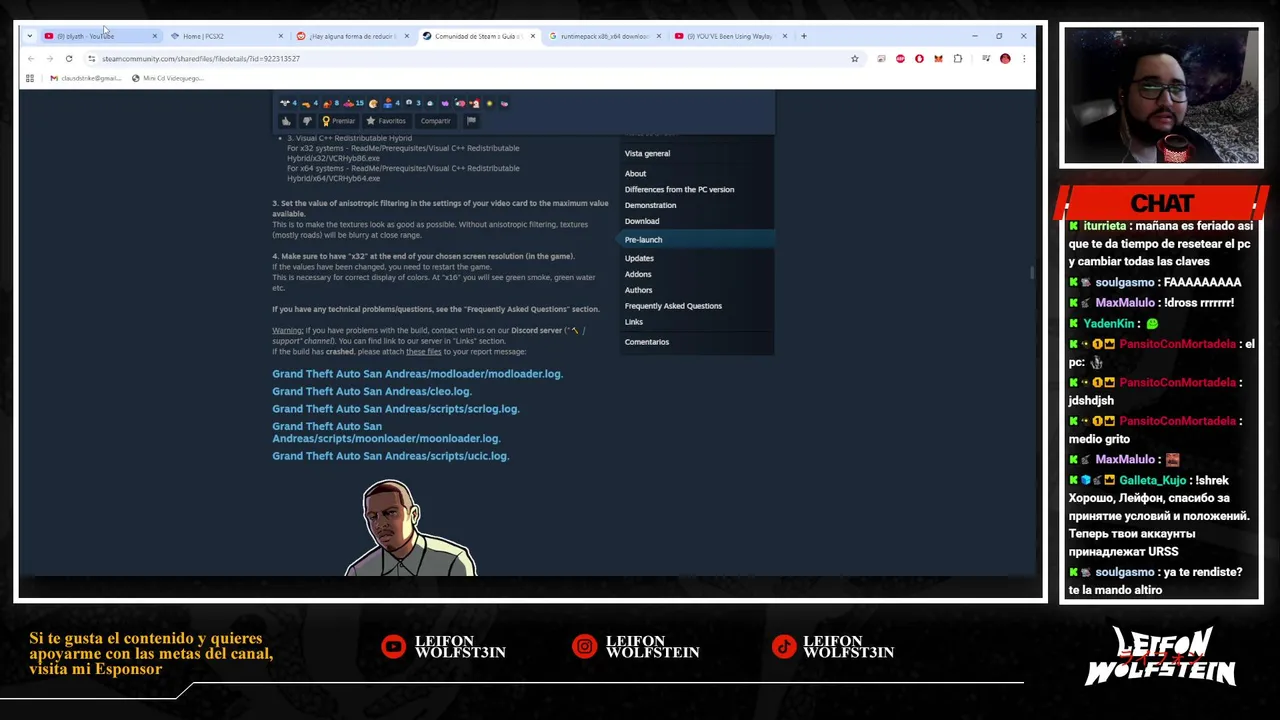This screenshot has width=1280, height=720.
Task: Click the 'Premiar' award button
Action: coord(338,121)
